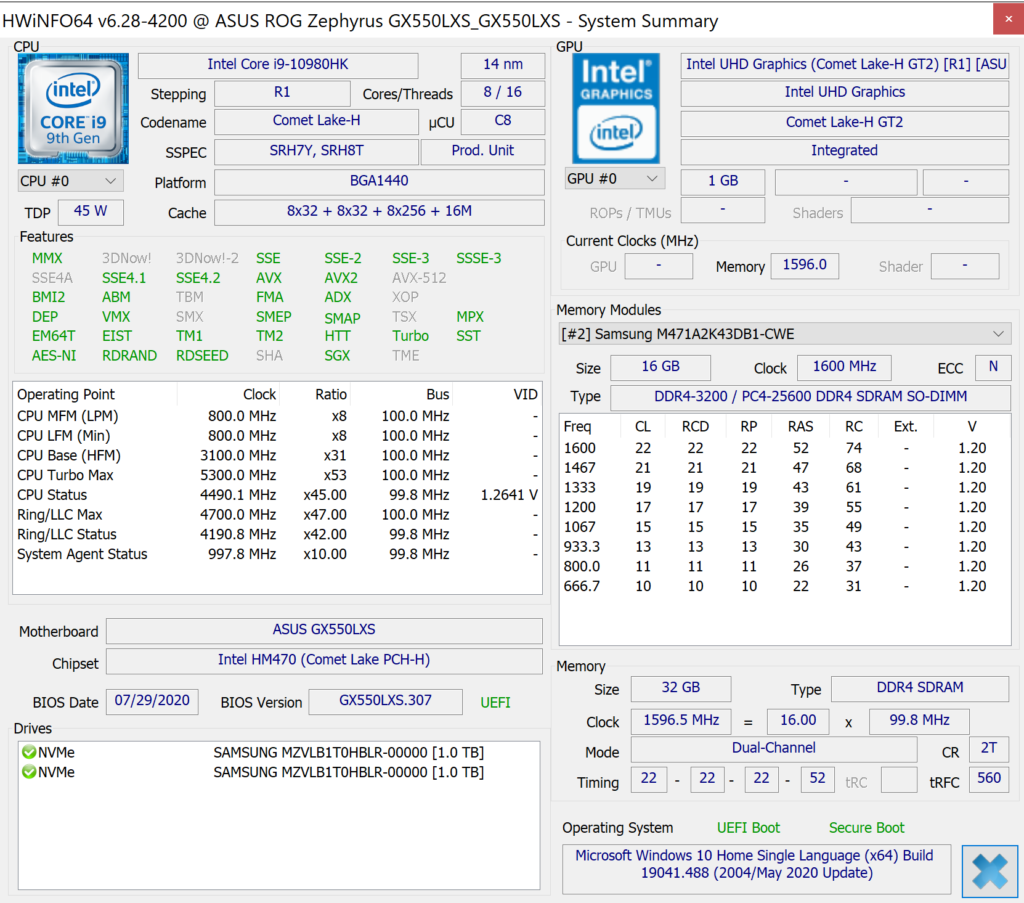Select the SSPEC value SRH7Y, SRH8T
The image size is (1024, 903).
pos(316,151)
